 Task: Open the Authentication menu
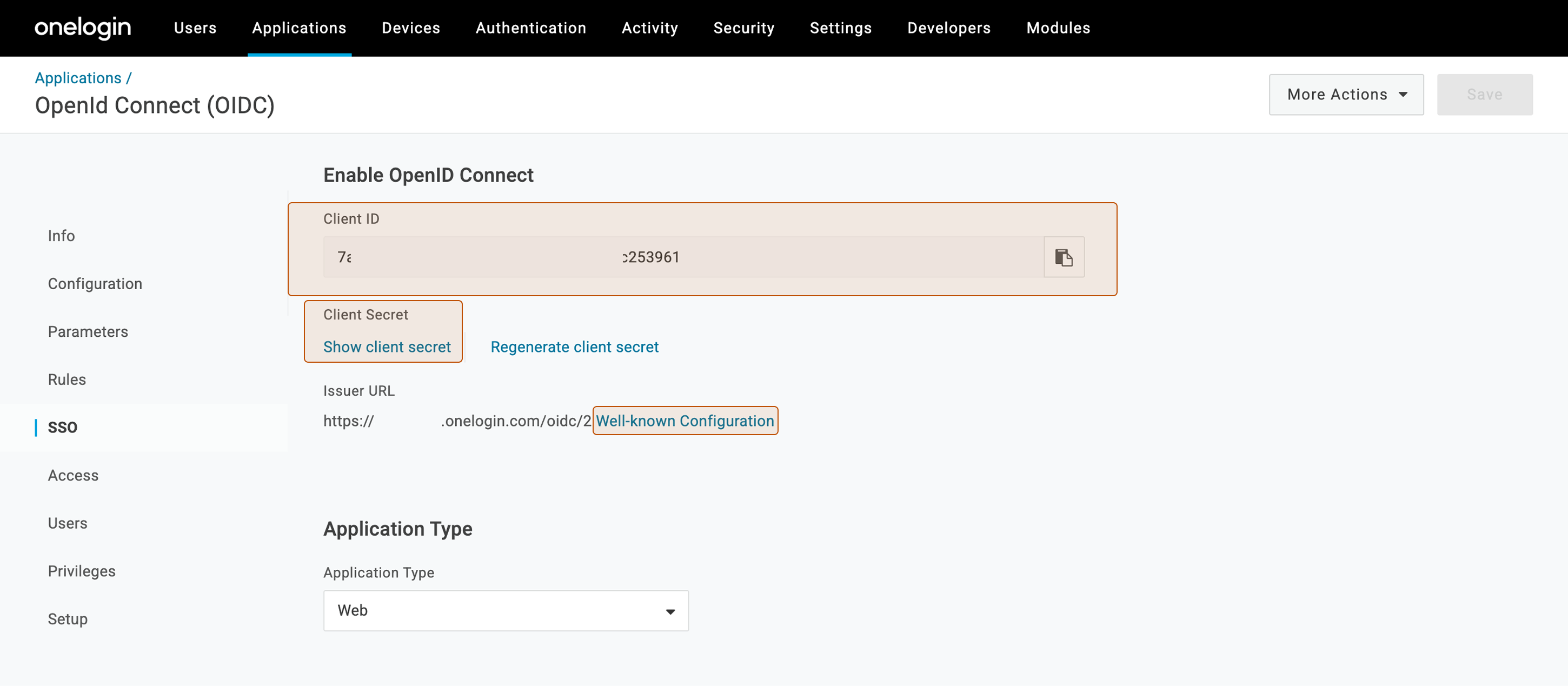[x=530, y=28]
